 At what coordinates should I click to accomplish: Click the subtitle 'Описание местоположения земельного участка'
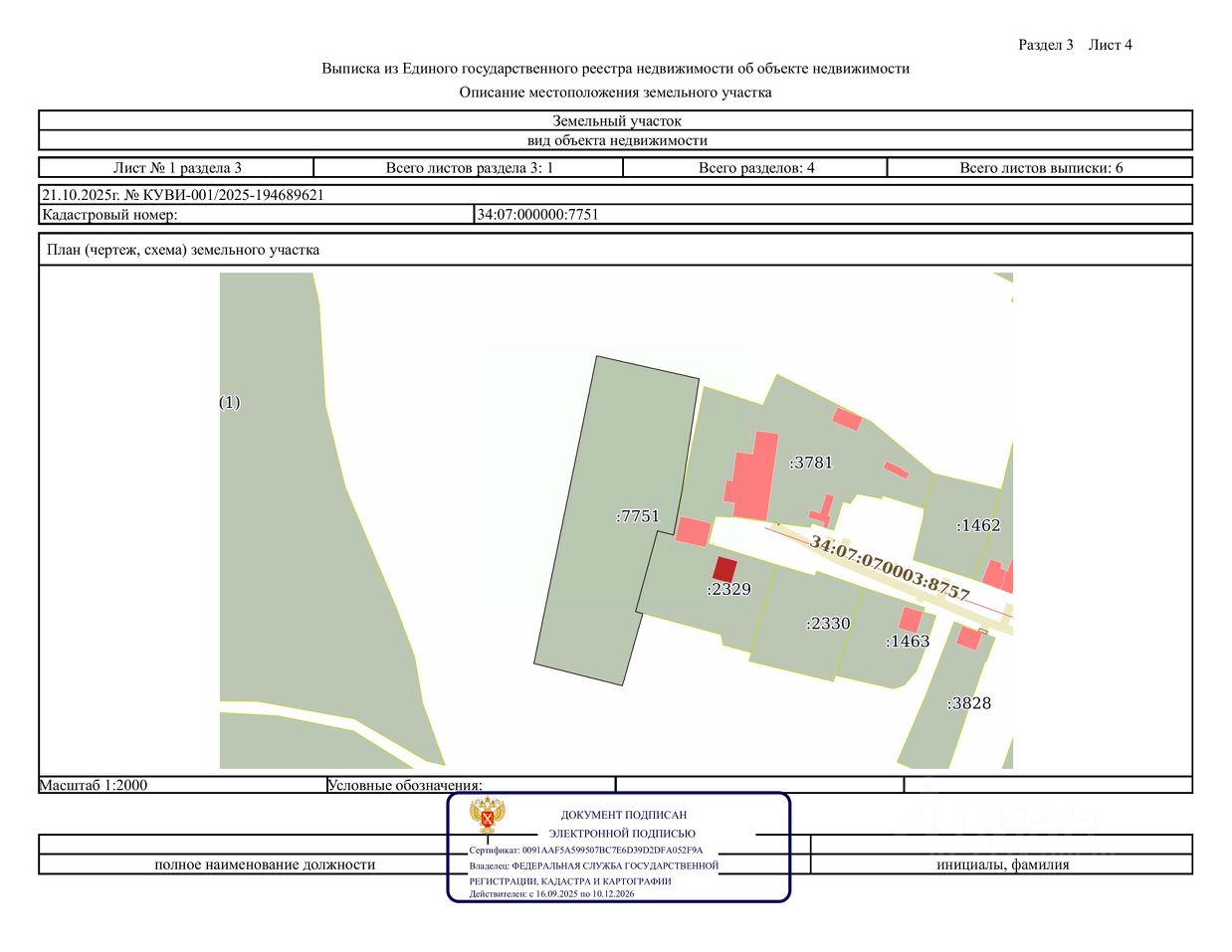tap(615, 93)
